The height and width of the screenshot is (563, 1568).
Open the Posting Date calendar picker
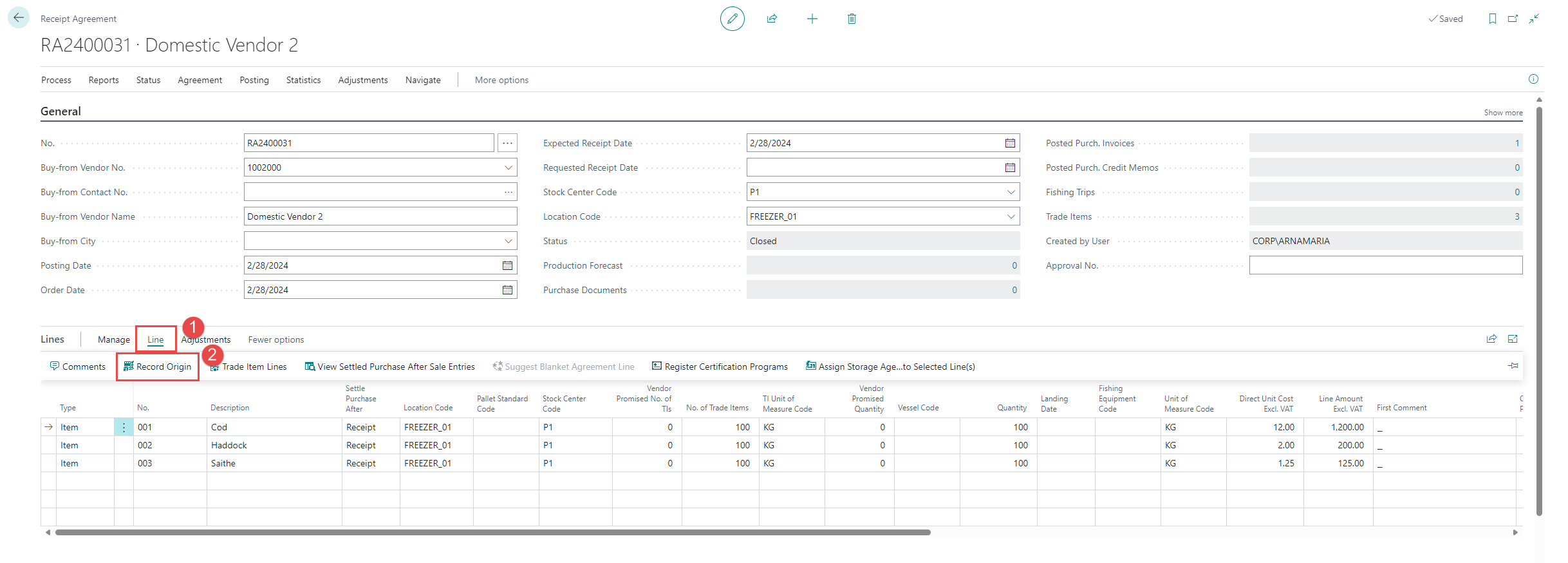tap(507, 265)
